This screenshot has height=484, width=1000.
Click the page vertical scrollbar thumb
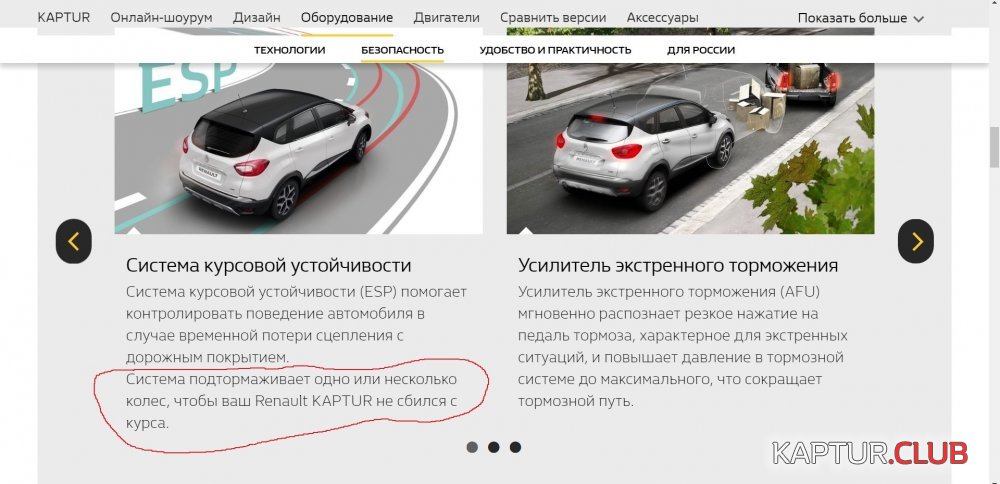point(994,149)
